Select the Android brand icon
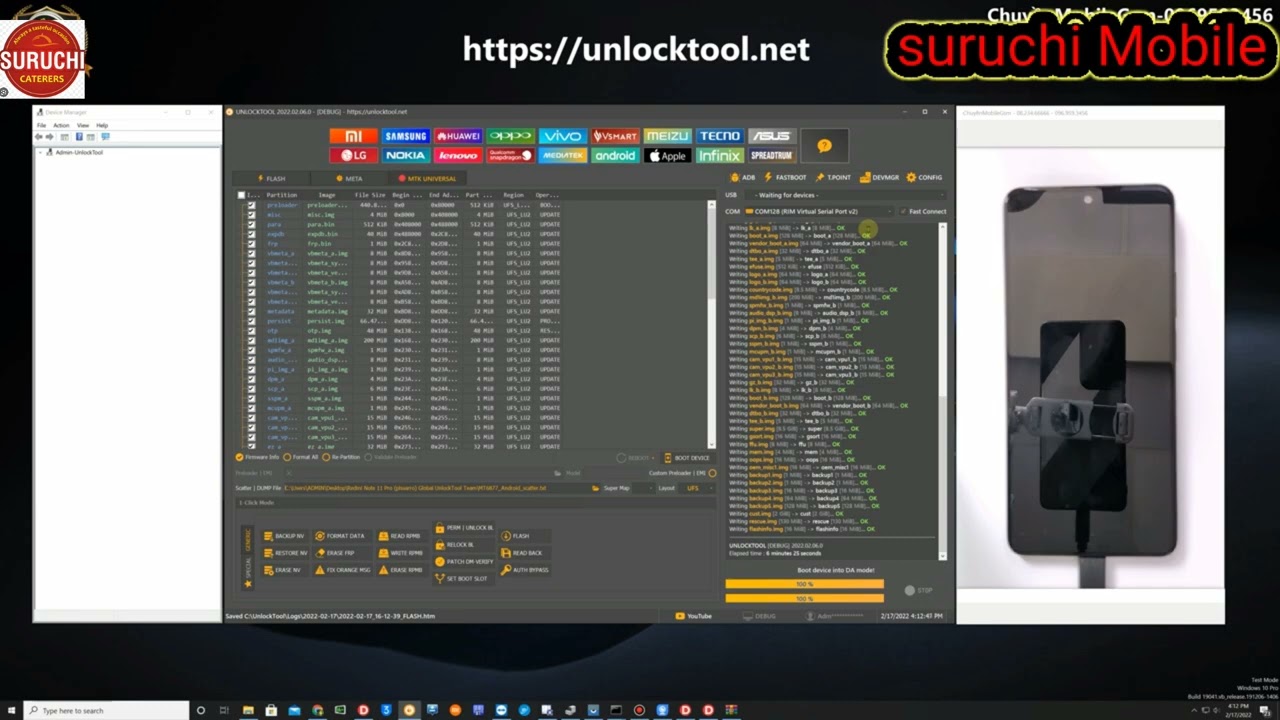The image size is (1280, 720). pos(614,155)
